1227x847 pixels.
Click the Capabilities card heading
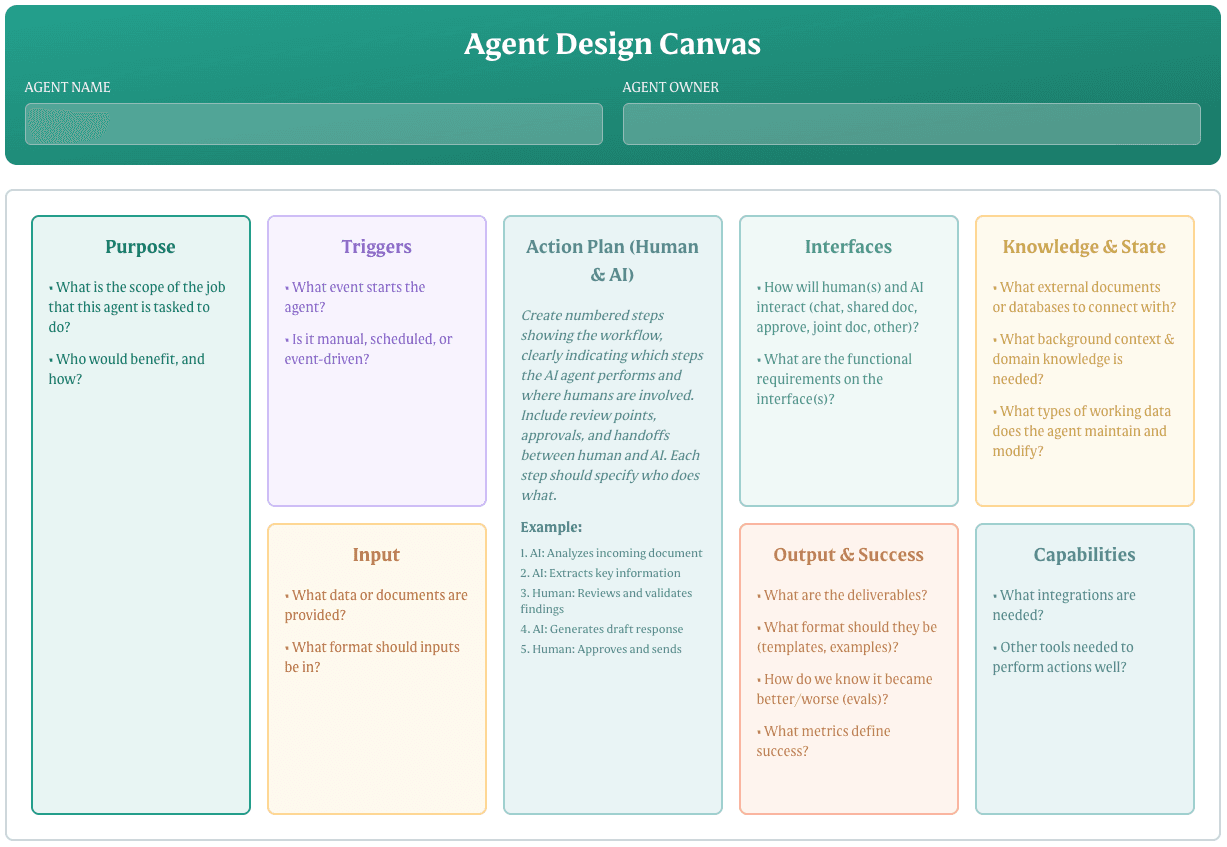coord(1084,555)
